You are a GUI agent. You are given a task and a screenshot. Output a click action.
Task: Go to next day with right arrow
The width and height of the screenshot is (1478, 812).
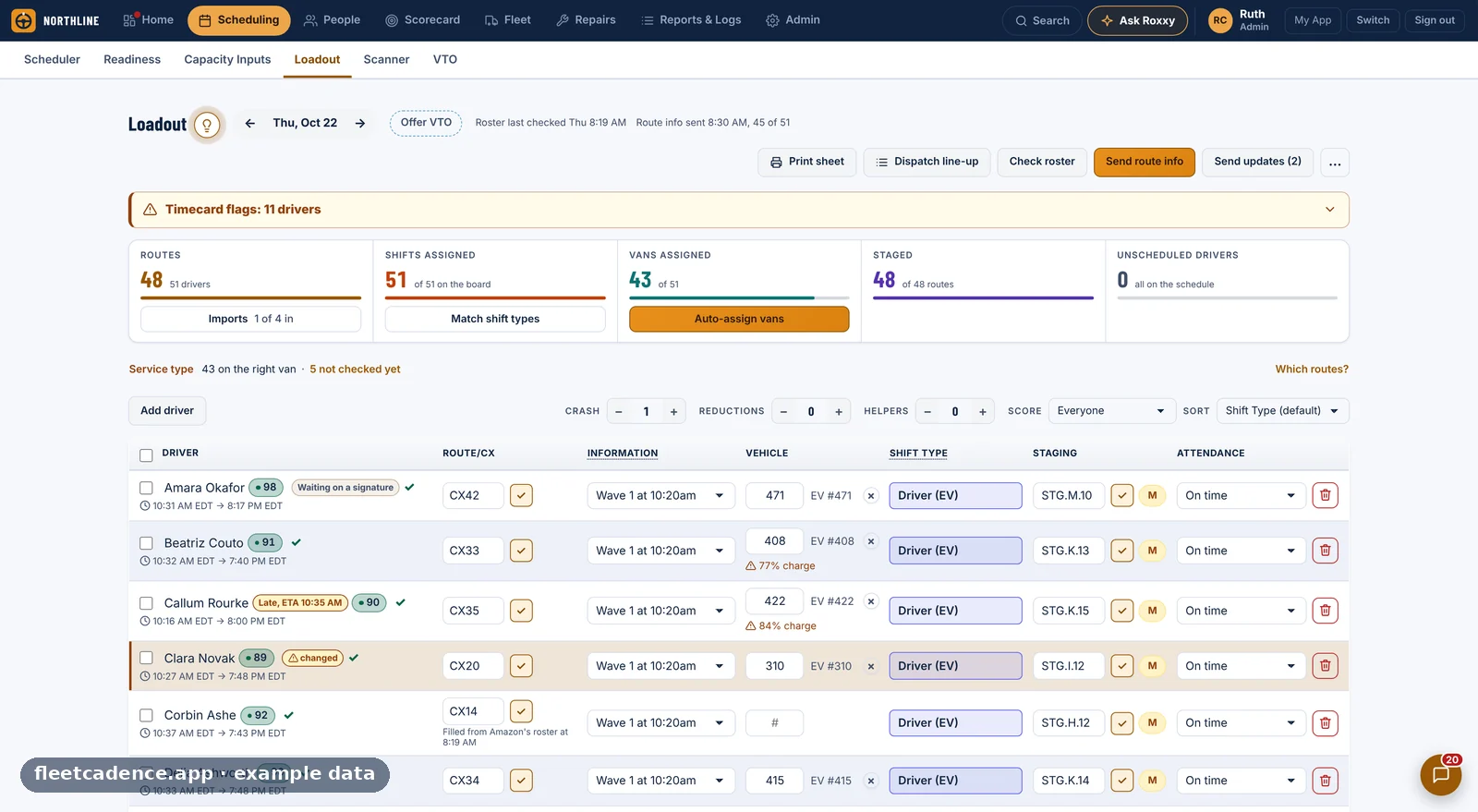pos(360,123)
